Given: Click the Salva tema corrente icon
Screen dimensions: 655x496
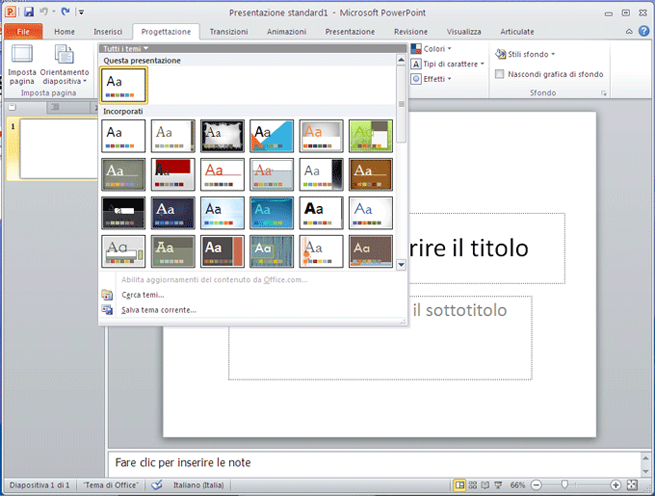Looking at the screenshot, I should point(107,310).
